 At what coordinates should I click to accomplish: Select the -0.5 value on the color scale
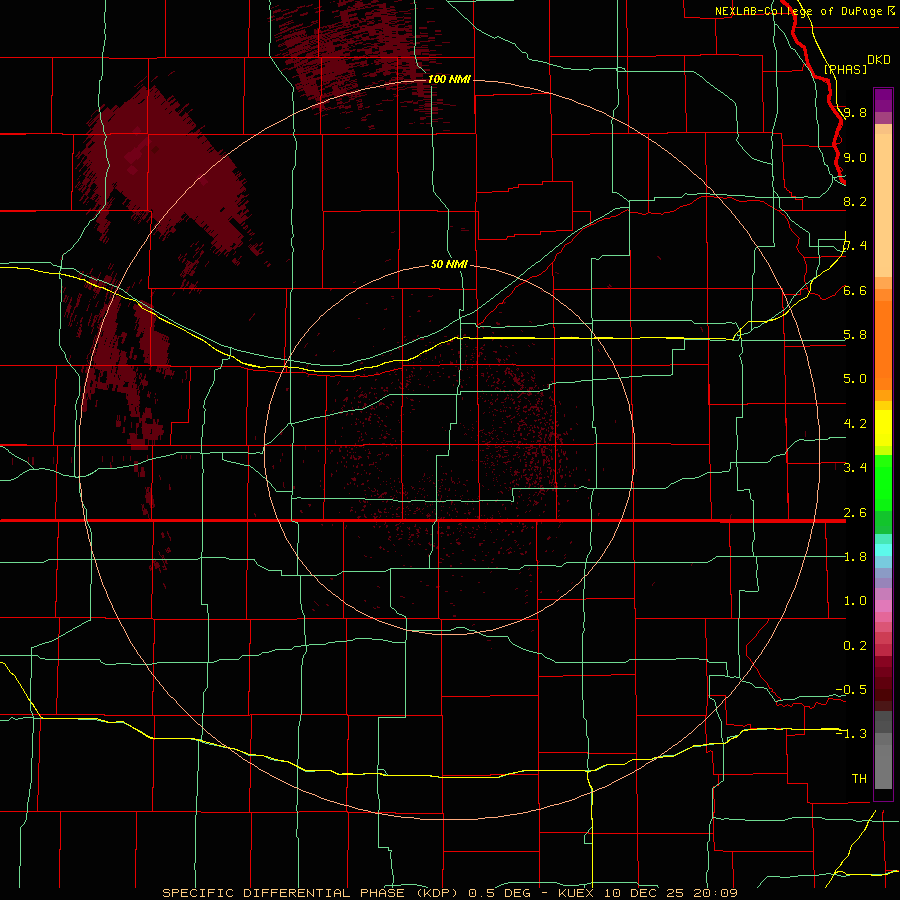click(x=851, y=690)
